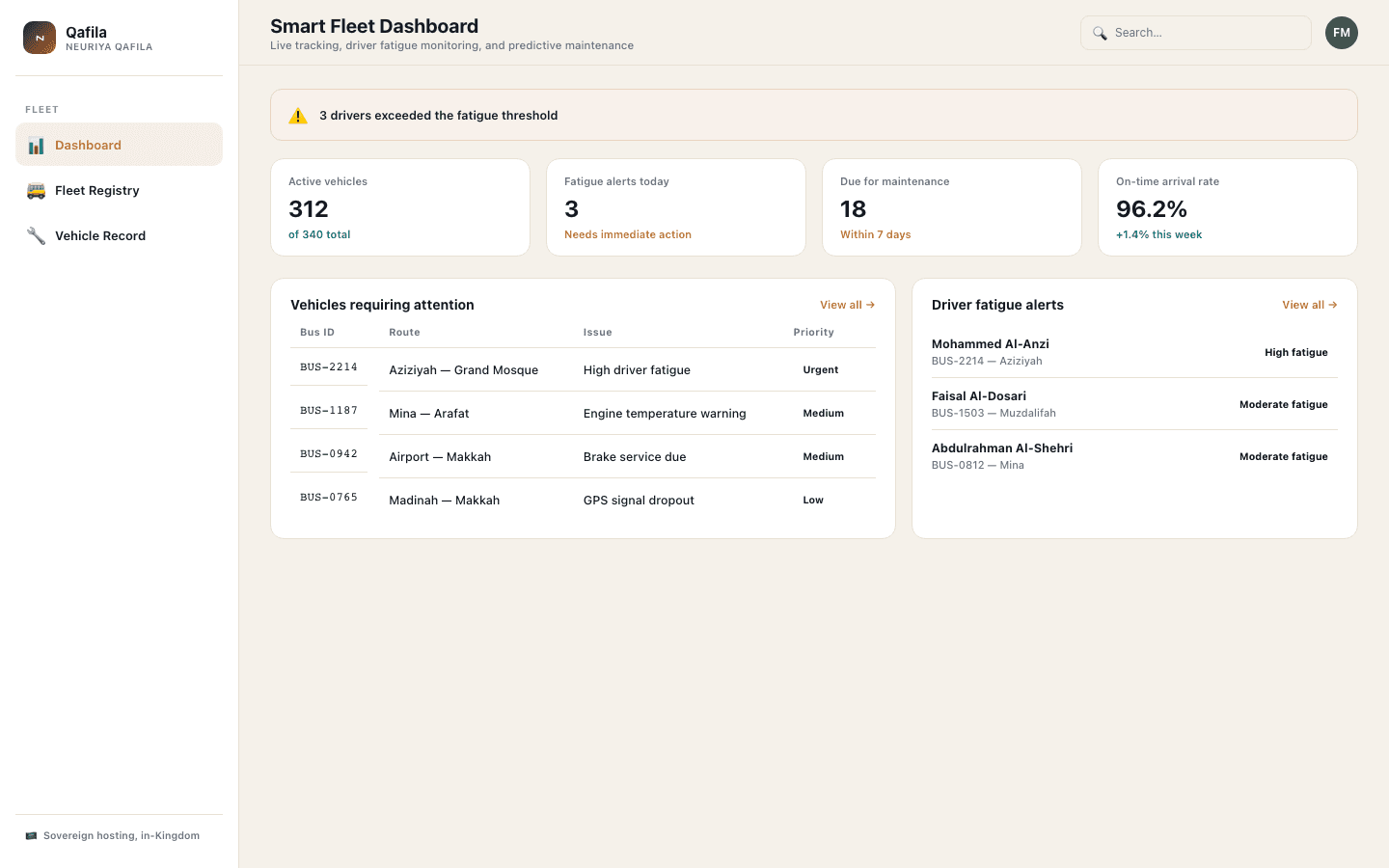View all vehicles requiring attention
The image size is (1389, 868).
(x=848, y=305)
